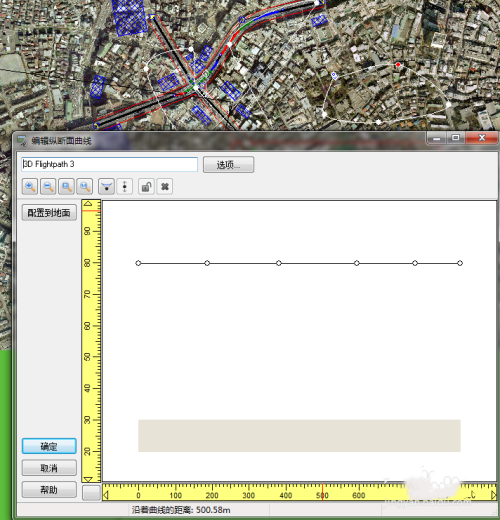Click the delete points X icon
This screenshot has width=500, height=520.
165,186
